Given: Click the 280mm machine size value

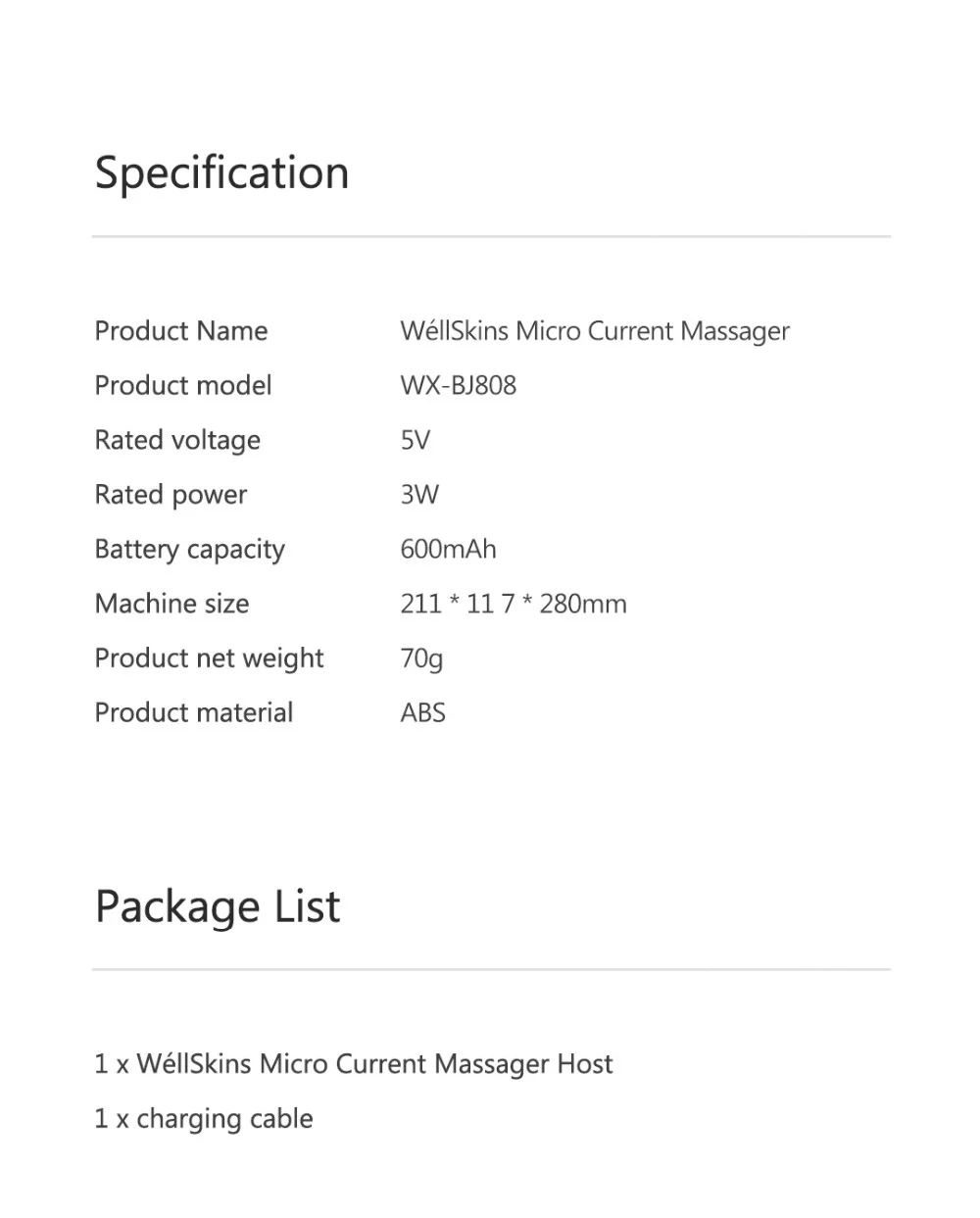Looking at the screenshot, I should click(514, 605).
